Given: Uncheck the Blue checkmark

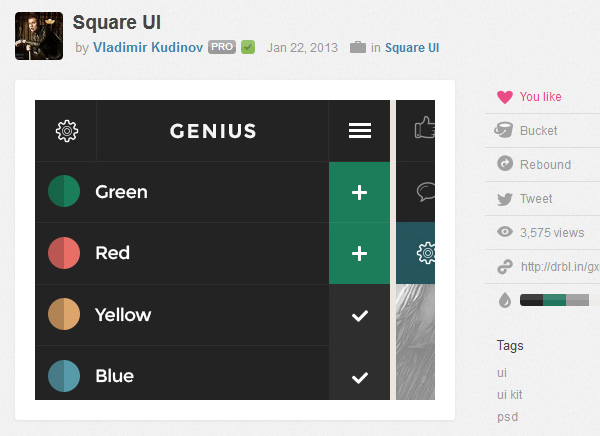Looking at the screenshot, I should point(360,377).
